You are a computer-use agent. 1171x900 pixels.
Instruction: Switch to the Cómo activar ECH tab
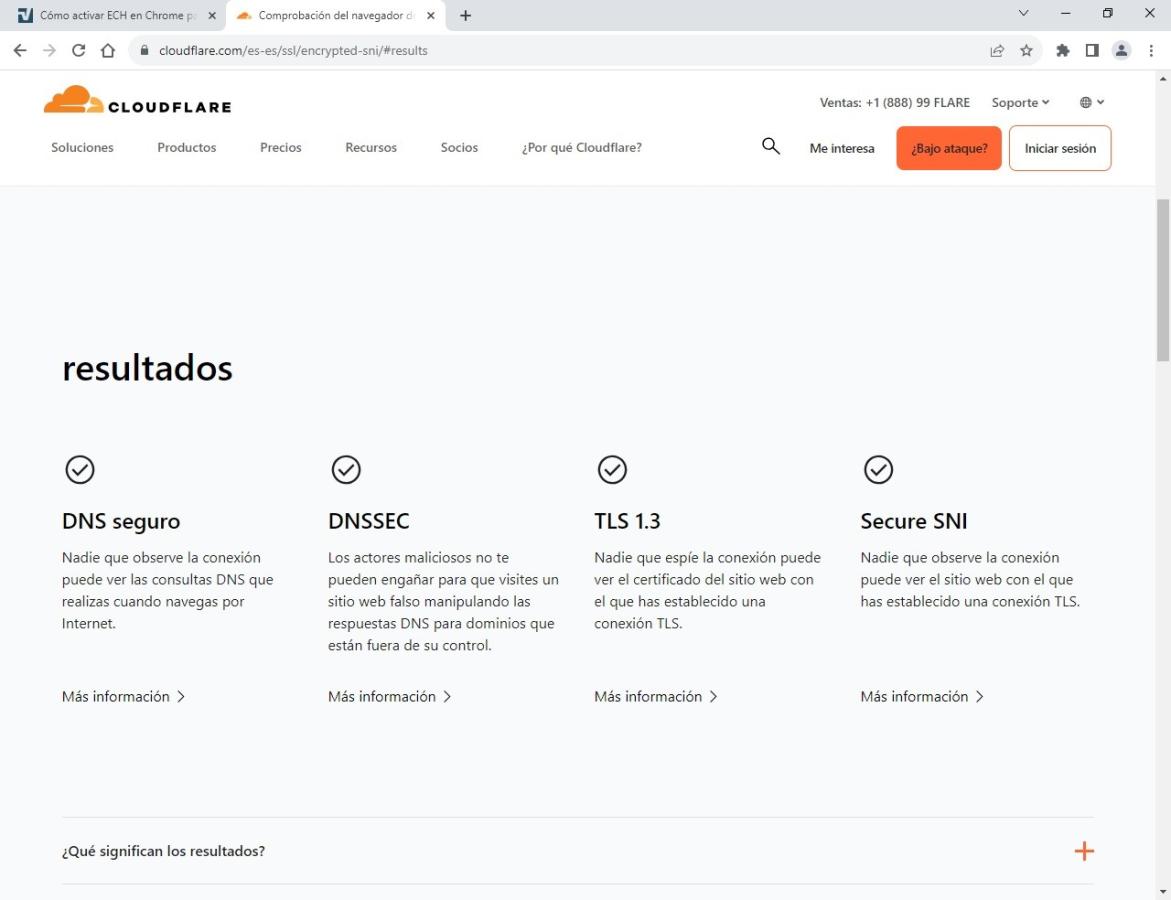coord(112,15)
